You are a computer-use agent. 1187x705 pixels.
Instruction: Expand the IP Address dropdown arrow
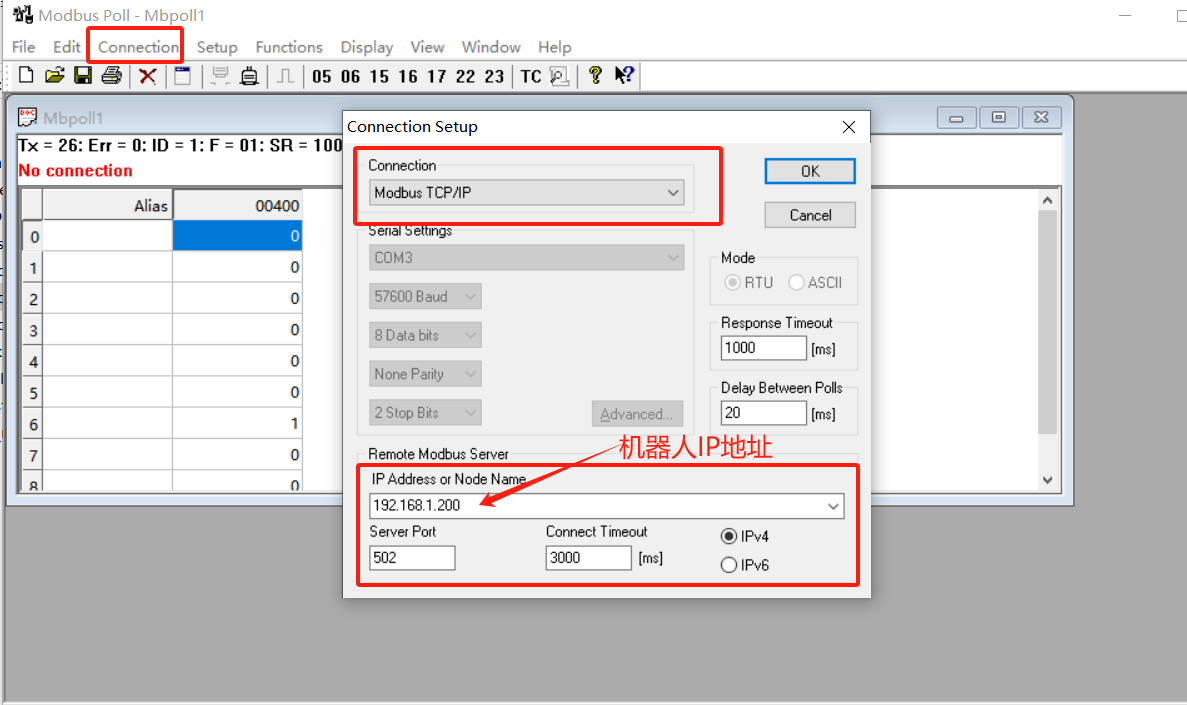pyautogui.click(x=833, y=507)
